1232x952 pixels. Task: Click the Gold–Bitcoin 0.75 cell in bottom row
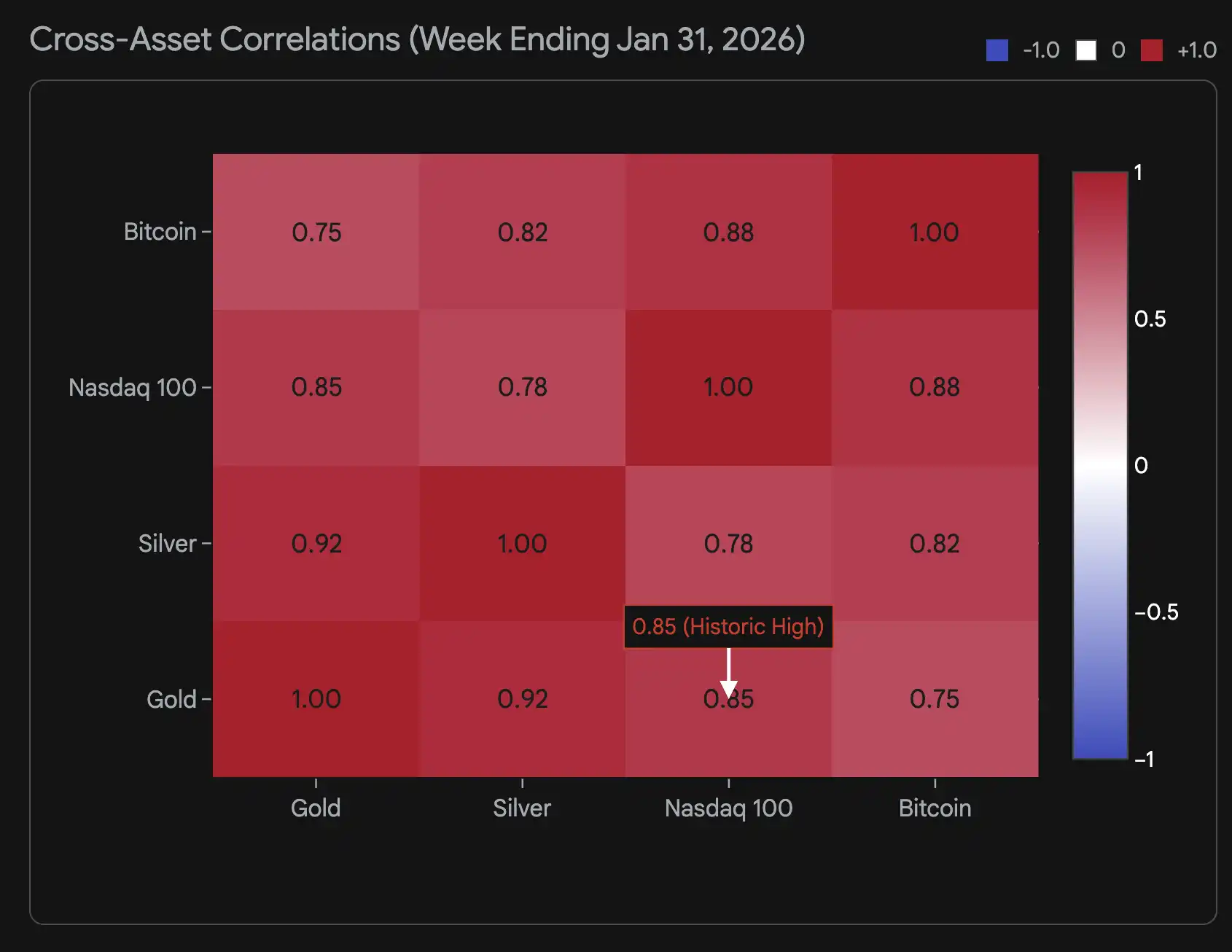point(935,698)
